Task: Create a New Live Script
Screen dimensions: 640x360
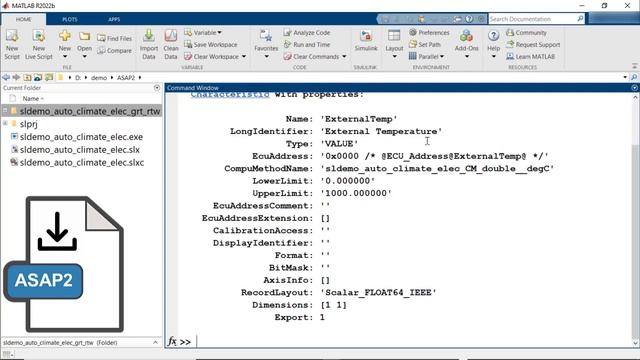Action: [39, 44]
